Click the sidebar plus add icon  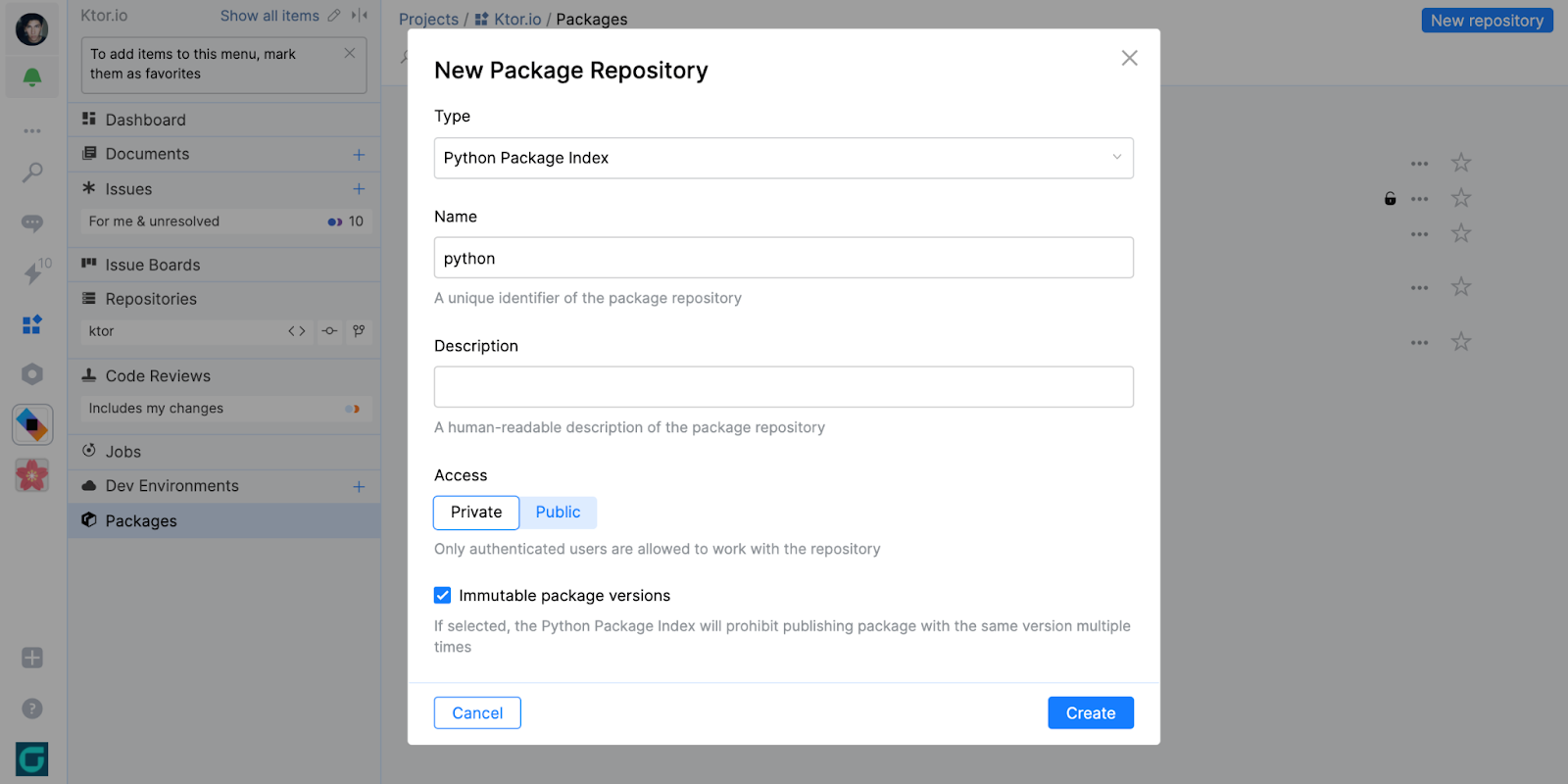pos(32,658)
